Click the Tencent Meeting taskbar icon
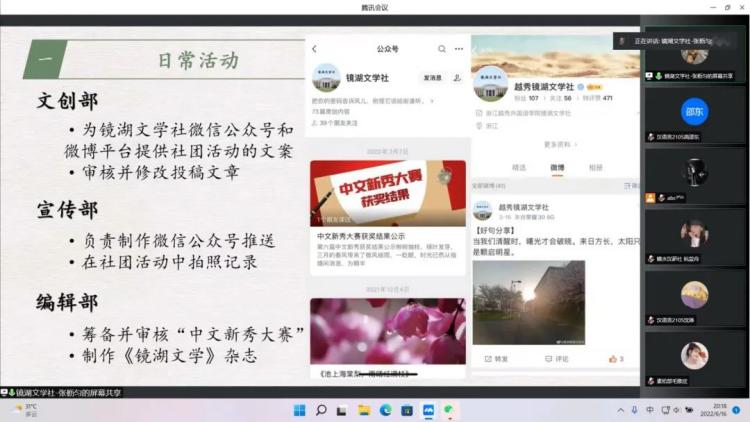This screenshot has height=422, width=750. pyautogui.click(x=428, y=410)
